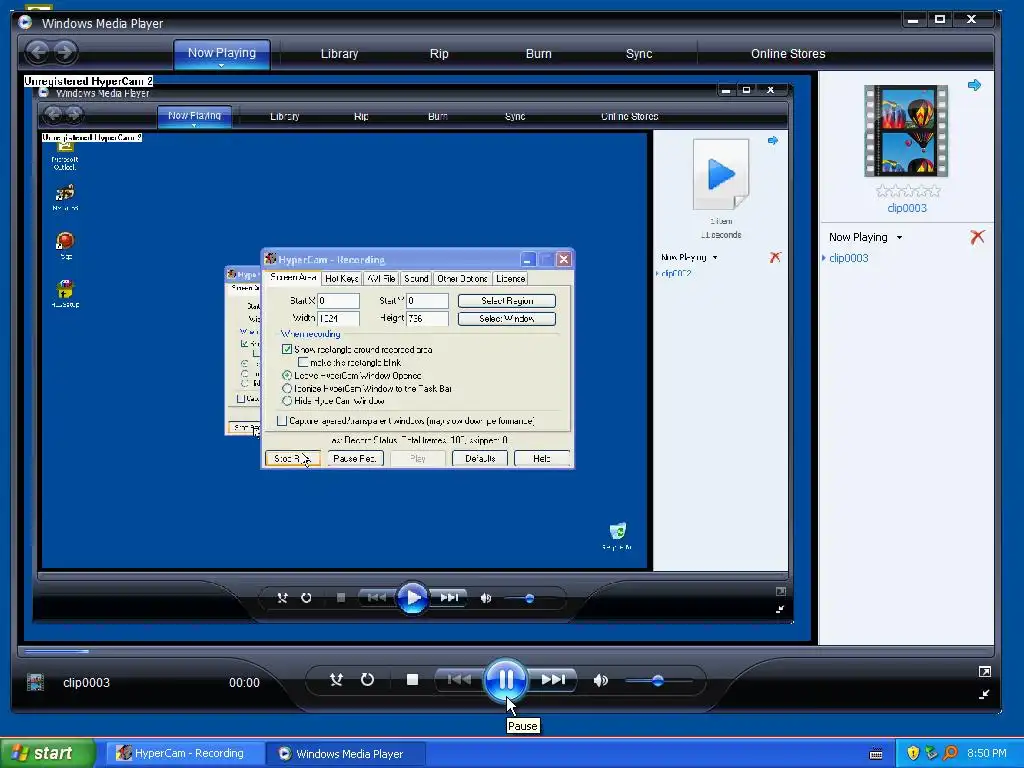1024x768 pixels.
Task: Click Pause Rec. button in the video's HyperCam dialog
Action: click(x=355, y=458)
